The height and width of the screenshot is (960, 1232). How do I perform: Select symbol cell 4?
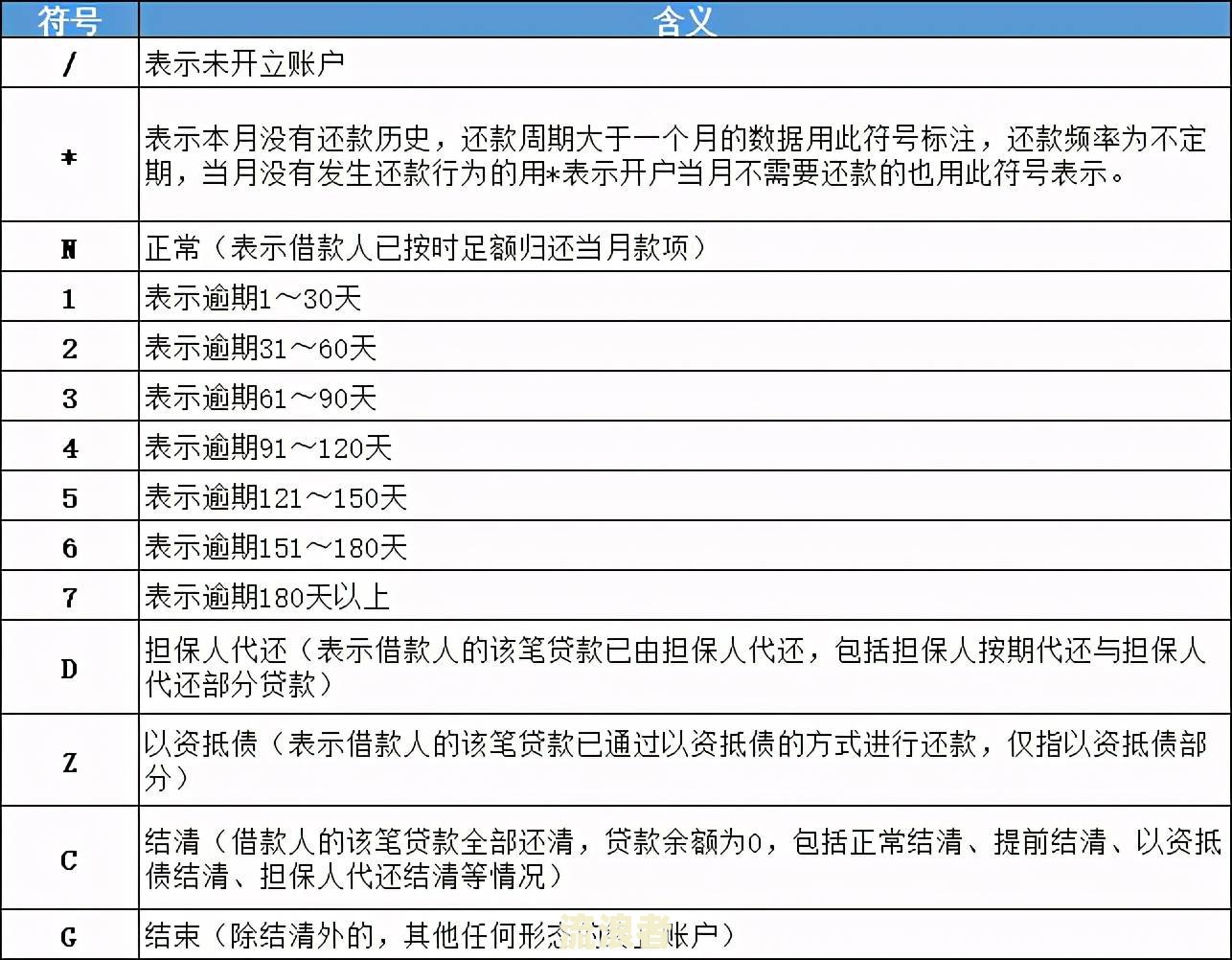pos(69,446)
